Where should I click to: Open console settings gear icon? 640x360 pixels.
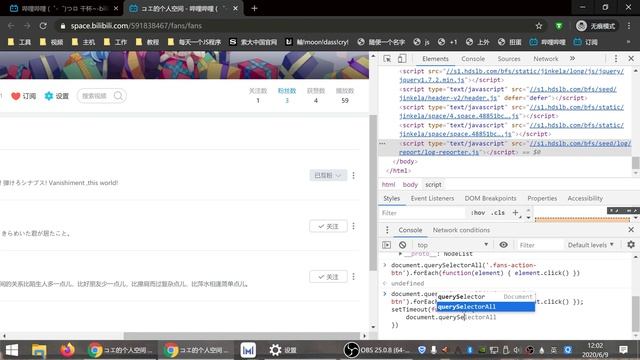[631, 244]
